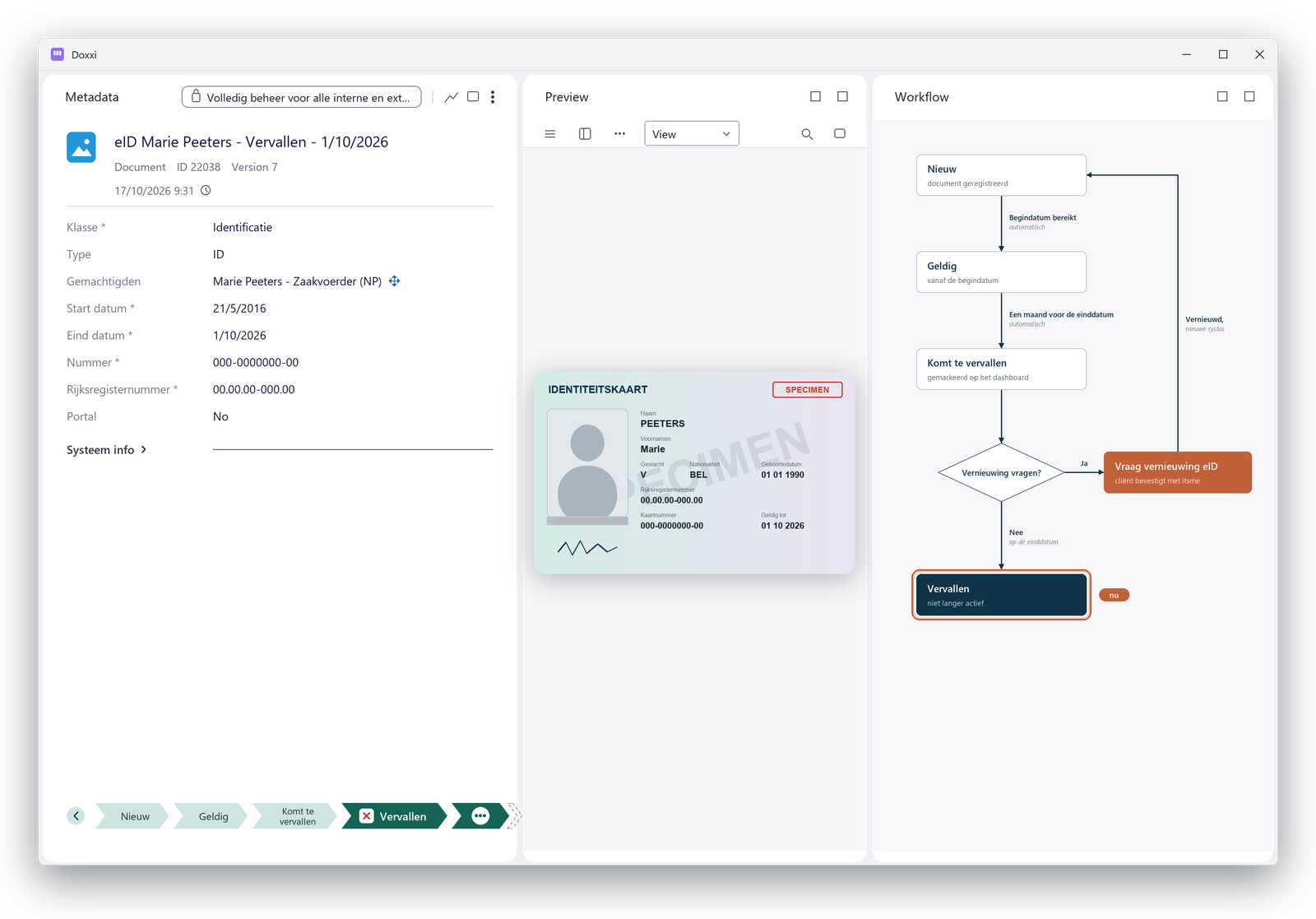Click the 'nu' badge next to Vervallen

coord(1114,595)
